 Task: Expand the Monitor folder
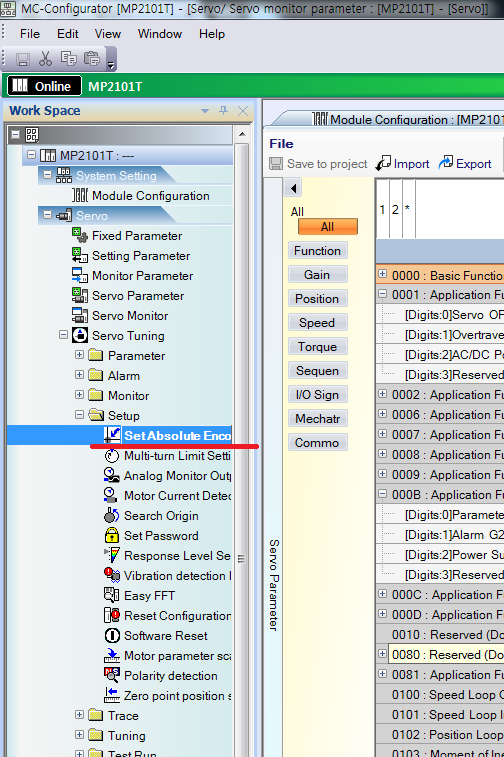click(x=79, y=394)
